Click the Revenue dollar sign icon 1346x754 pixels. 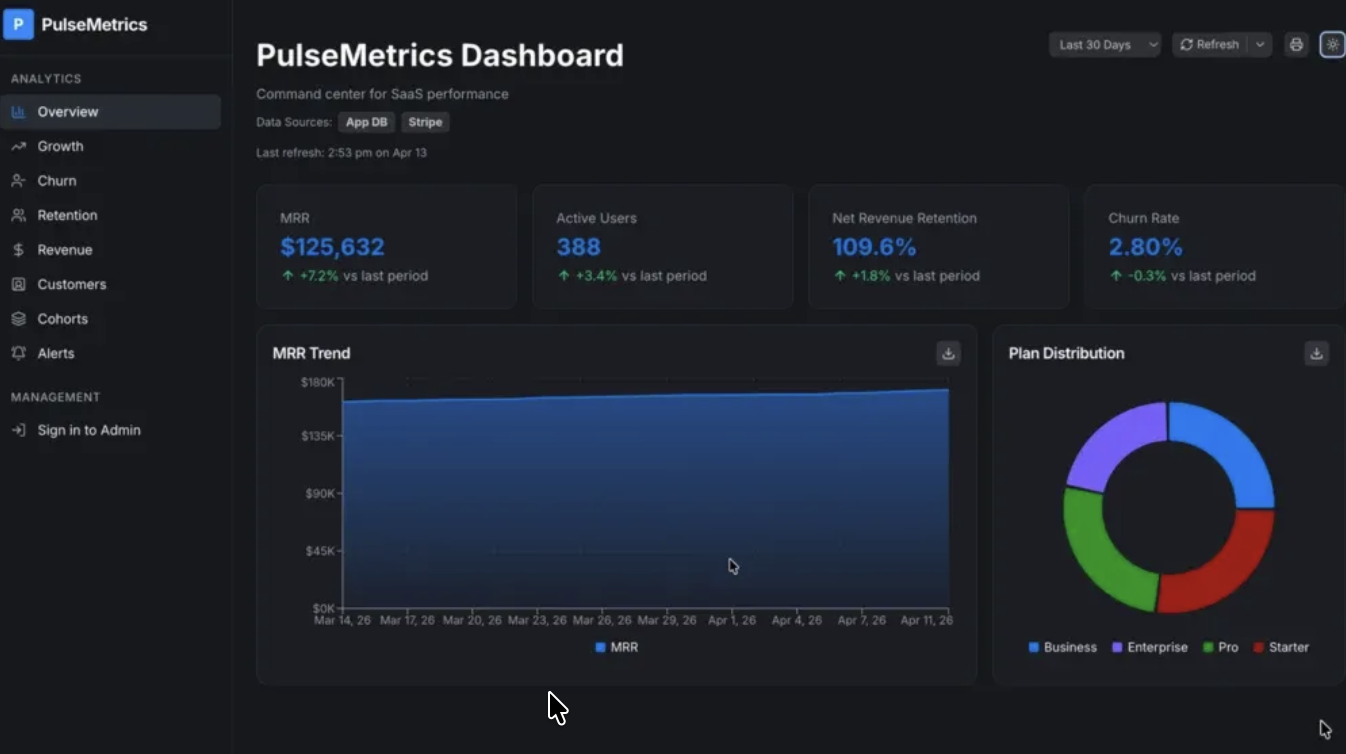click(18, 250)
